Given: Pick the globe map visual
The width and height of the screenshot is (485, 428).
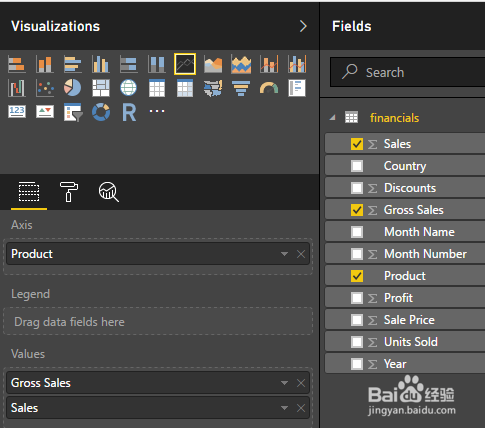Looking at the screenshot, I should coord(129,88).
